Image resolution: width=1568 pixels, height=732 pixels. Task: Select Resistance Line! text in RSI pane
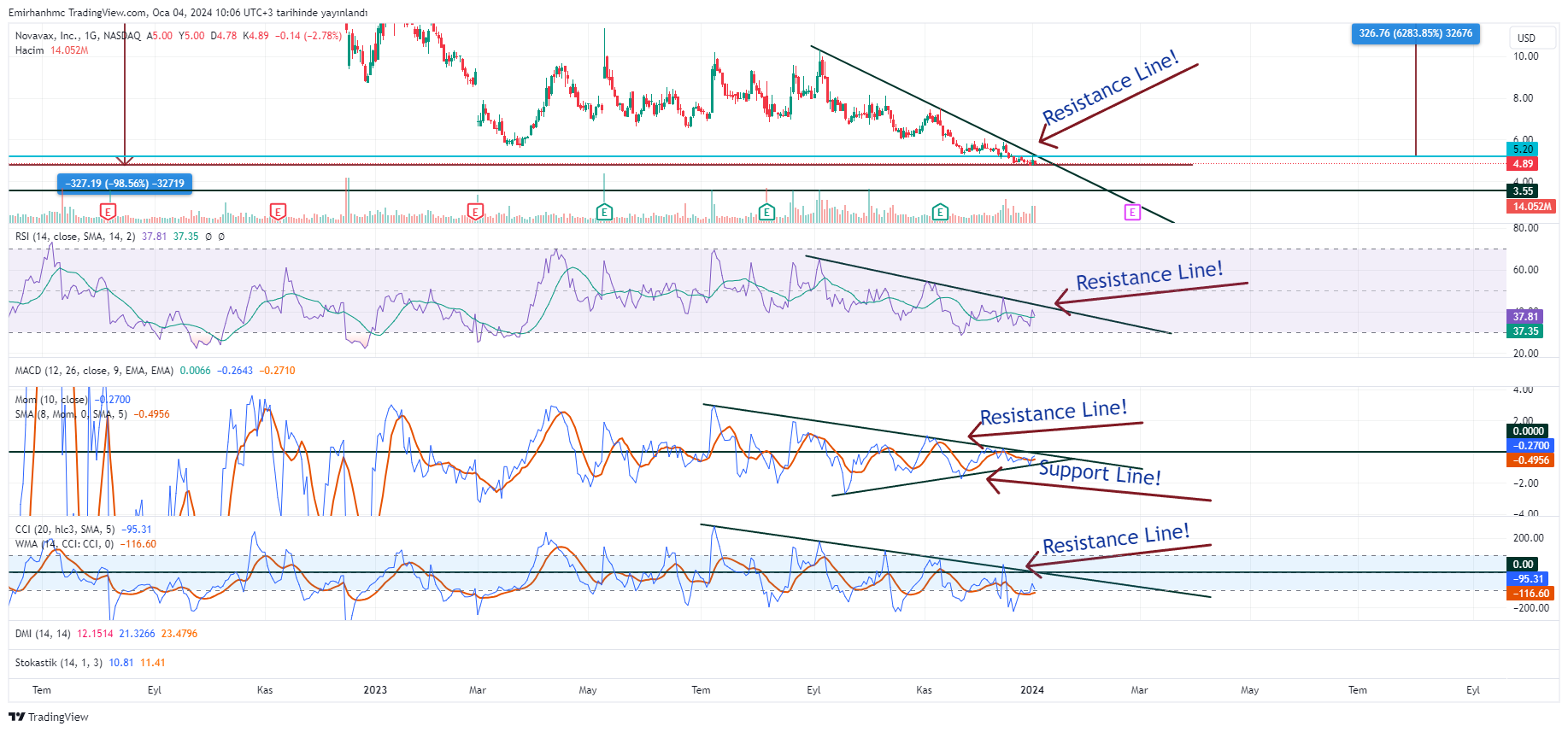[1149, 276]
